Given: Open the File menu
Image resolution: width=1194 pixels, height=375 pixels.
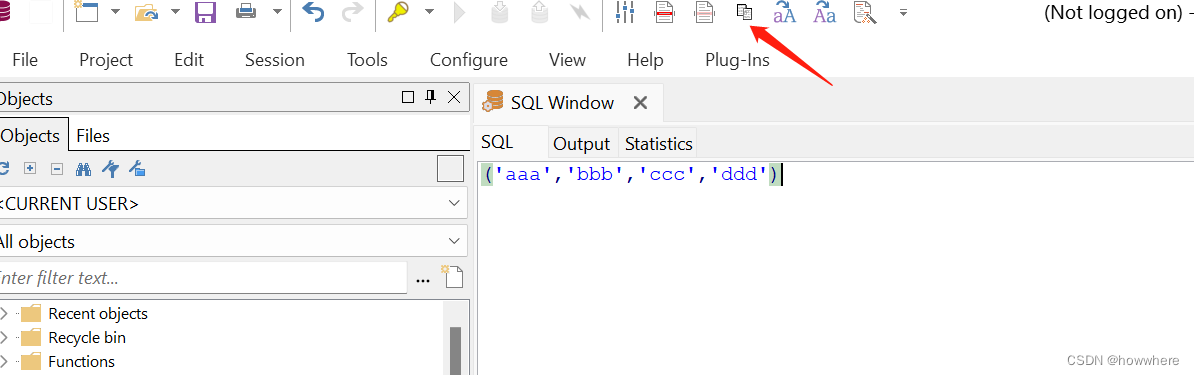Looking at the screenshot, I should [25, 59].
